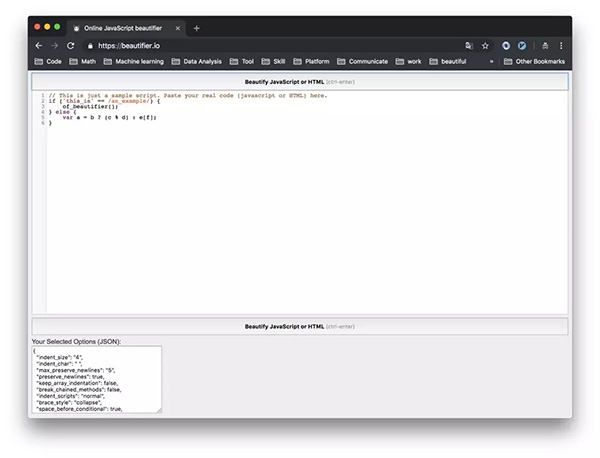Click the "preserve_newlines": true JSON line
600x458 pixels.
pos(70,377)
